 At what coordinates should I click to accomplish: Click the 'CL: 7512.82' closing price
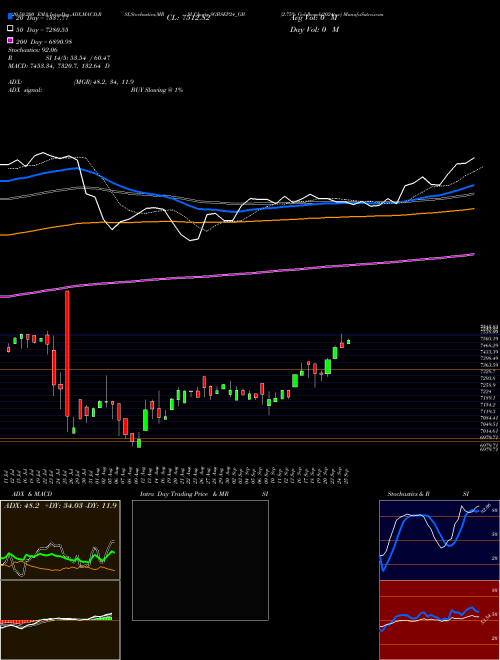click(188, 18)
